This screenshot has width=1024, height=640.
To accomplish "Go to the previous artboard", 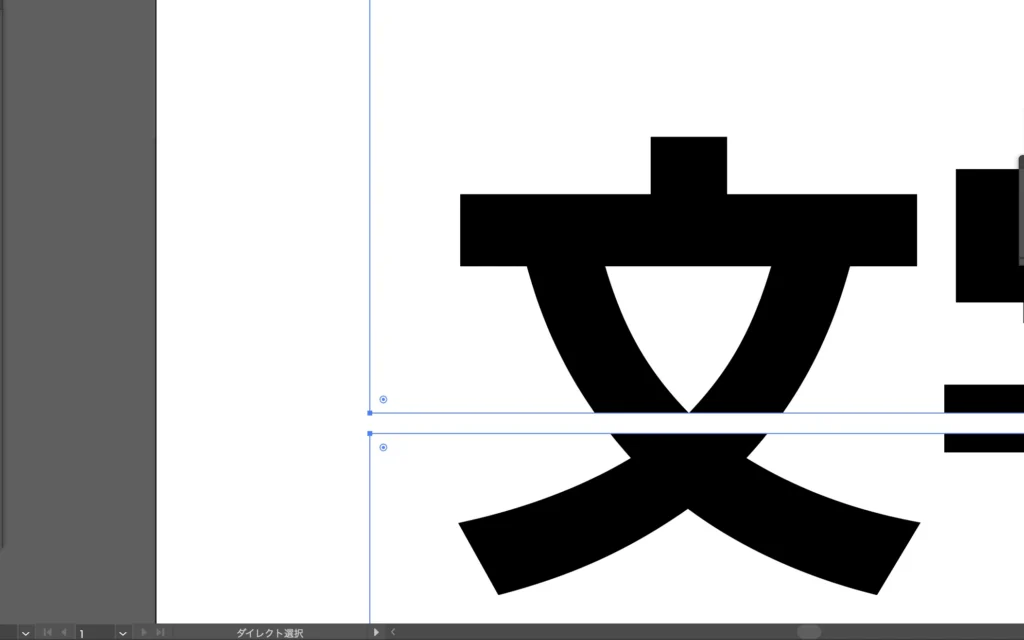I will click(x=64, y=633).
